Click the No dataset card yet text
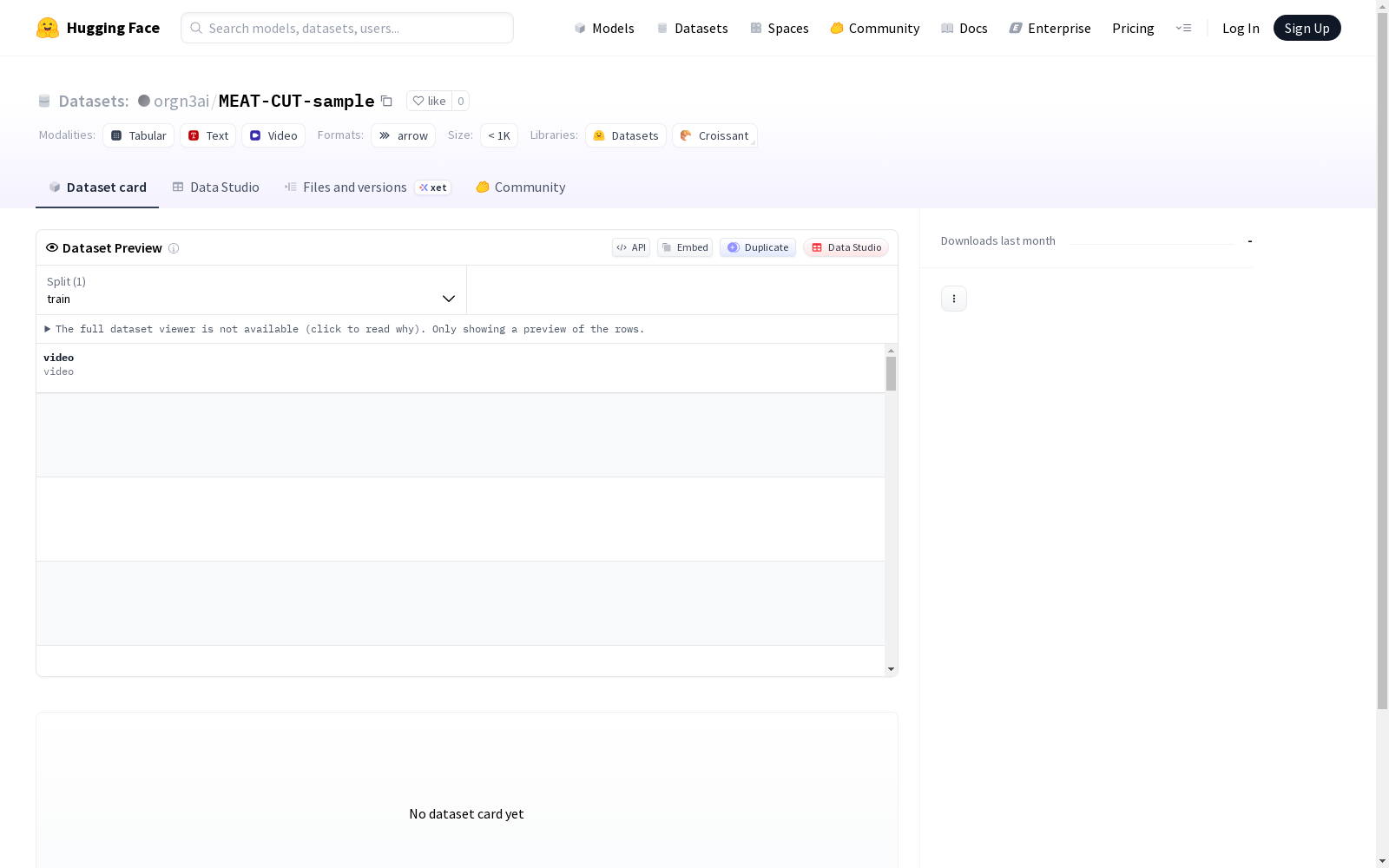 (466, 814)
